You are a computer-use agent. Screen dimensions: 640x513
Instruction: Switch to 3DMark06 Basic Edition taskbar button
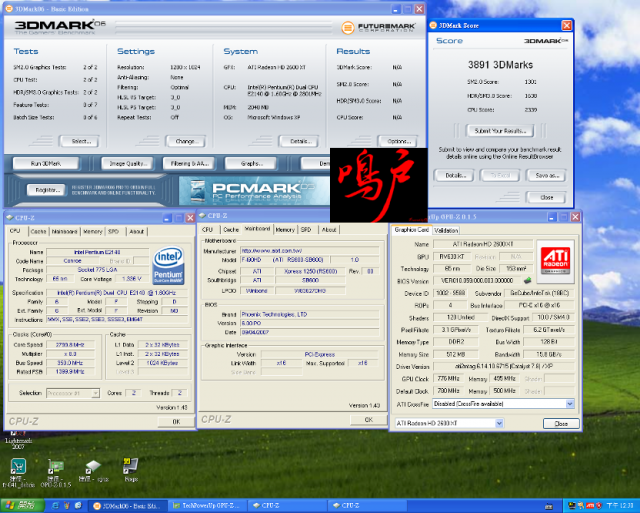(129, 506)
